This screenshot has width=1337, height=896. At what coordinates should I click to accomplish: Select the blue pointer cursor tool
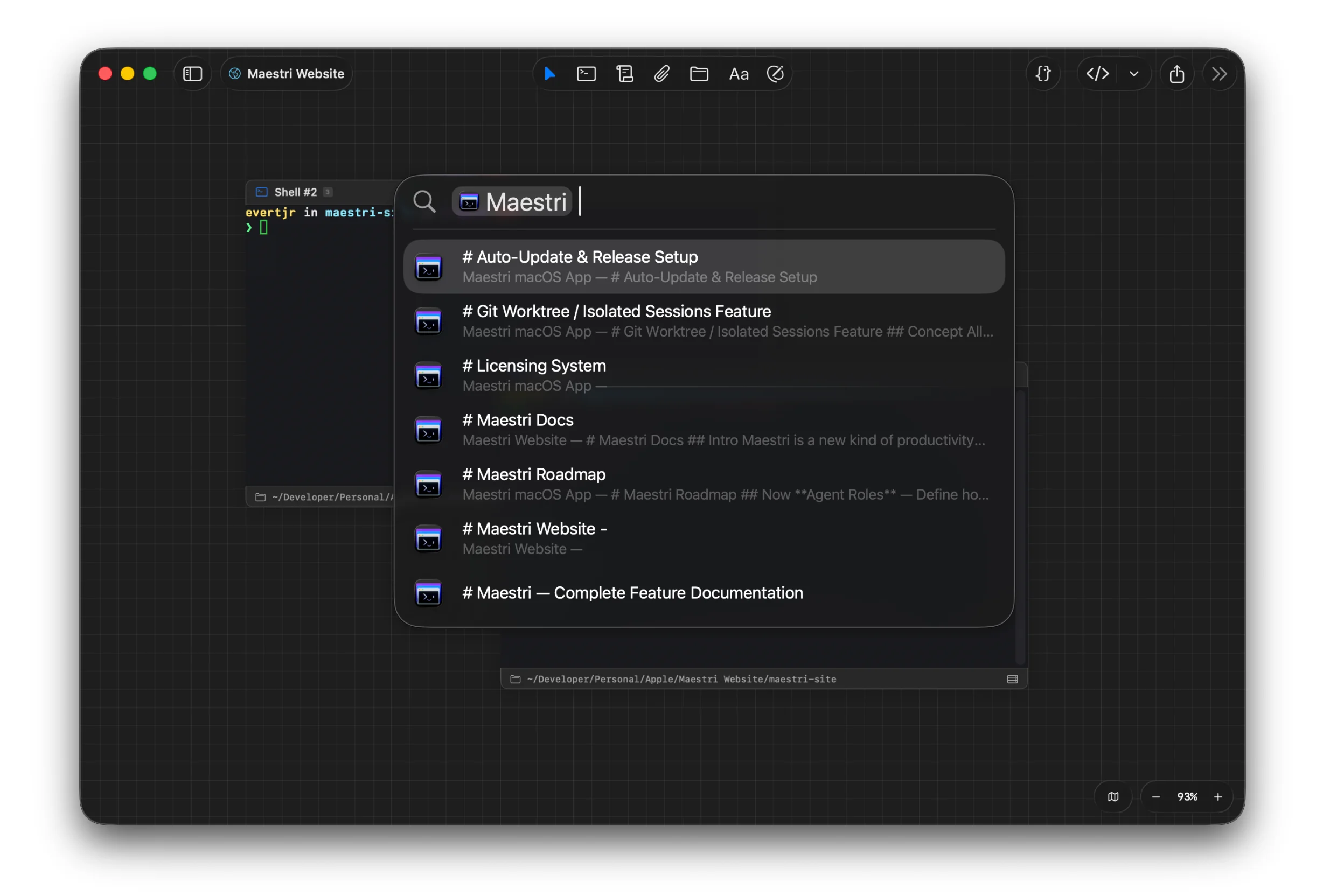[549, 74]
